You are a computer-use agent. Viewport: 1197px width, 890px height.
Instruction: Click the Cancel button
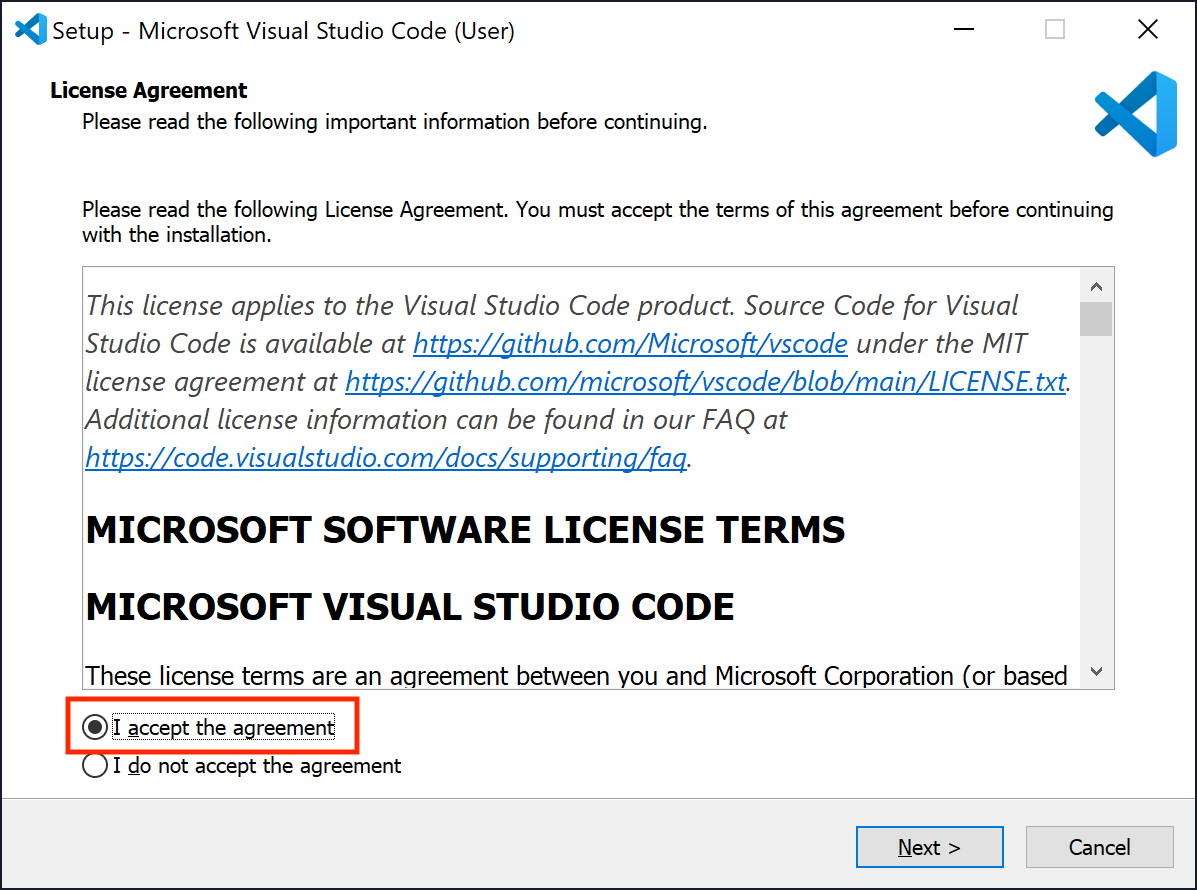pyautogui.click(x=1099, y=847)
